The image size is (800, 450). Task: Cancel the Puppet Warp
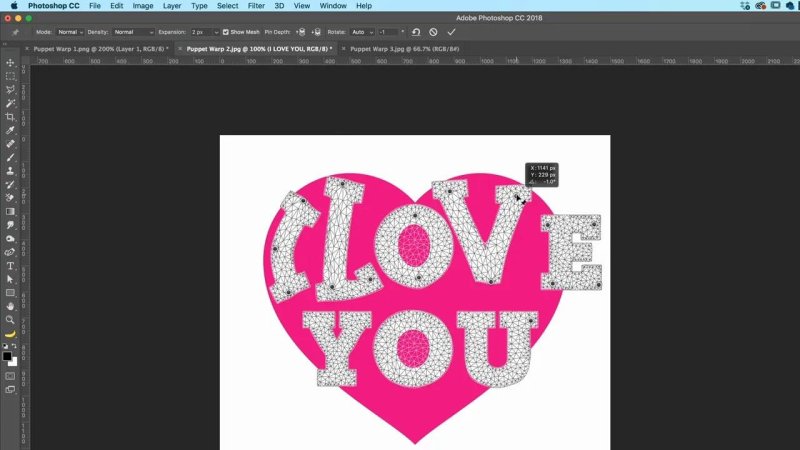433,32
